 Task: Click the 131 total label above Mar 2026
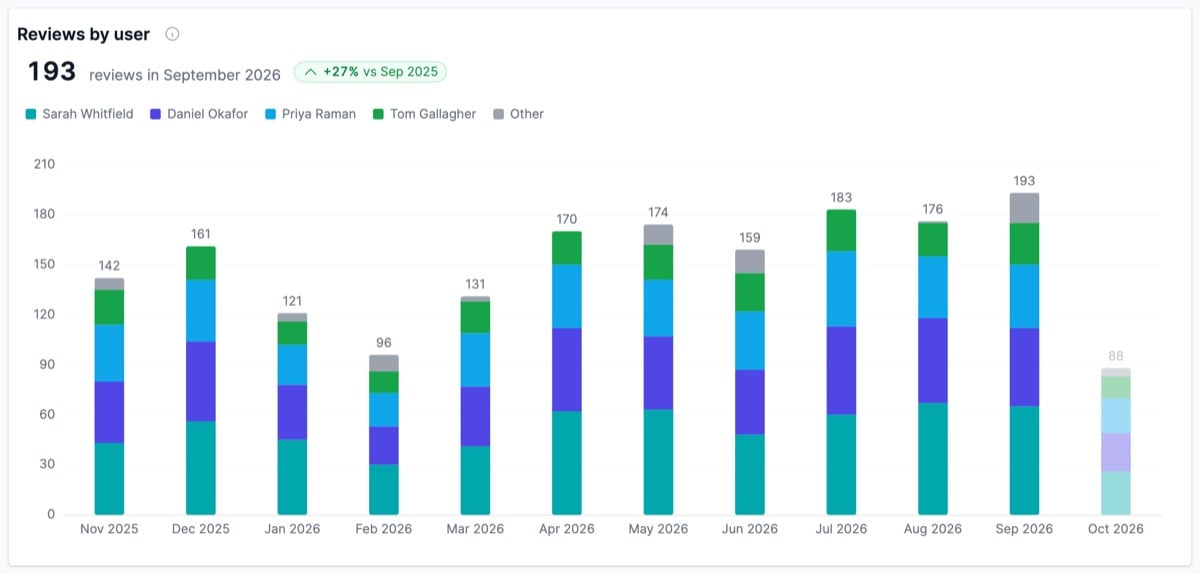click(x=475, y=285)
